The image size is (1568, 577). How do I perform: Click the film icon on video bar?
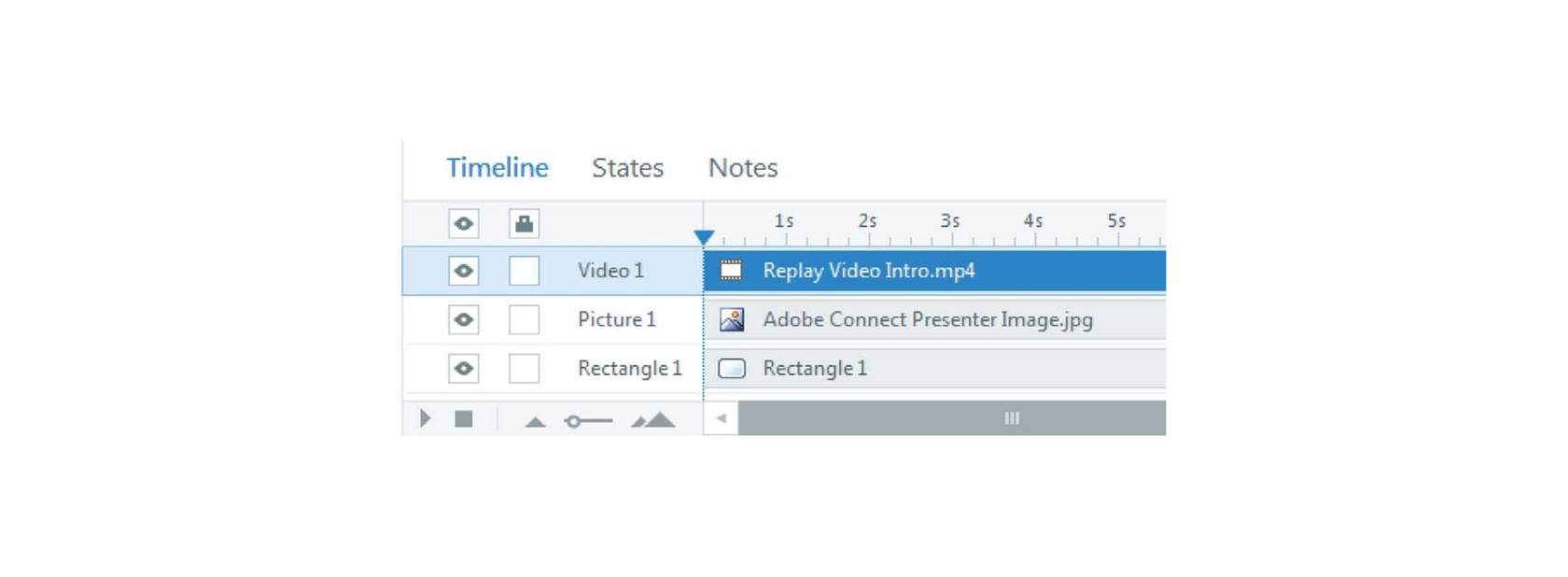click(x=731, y=271)
